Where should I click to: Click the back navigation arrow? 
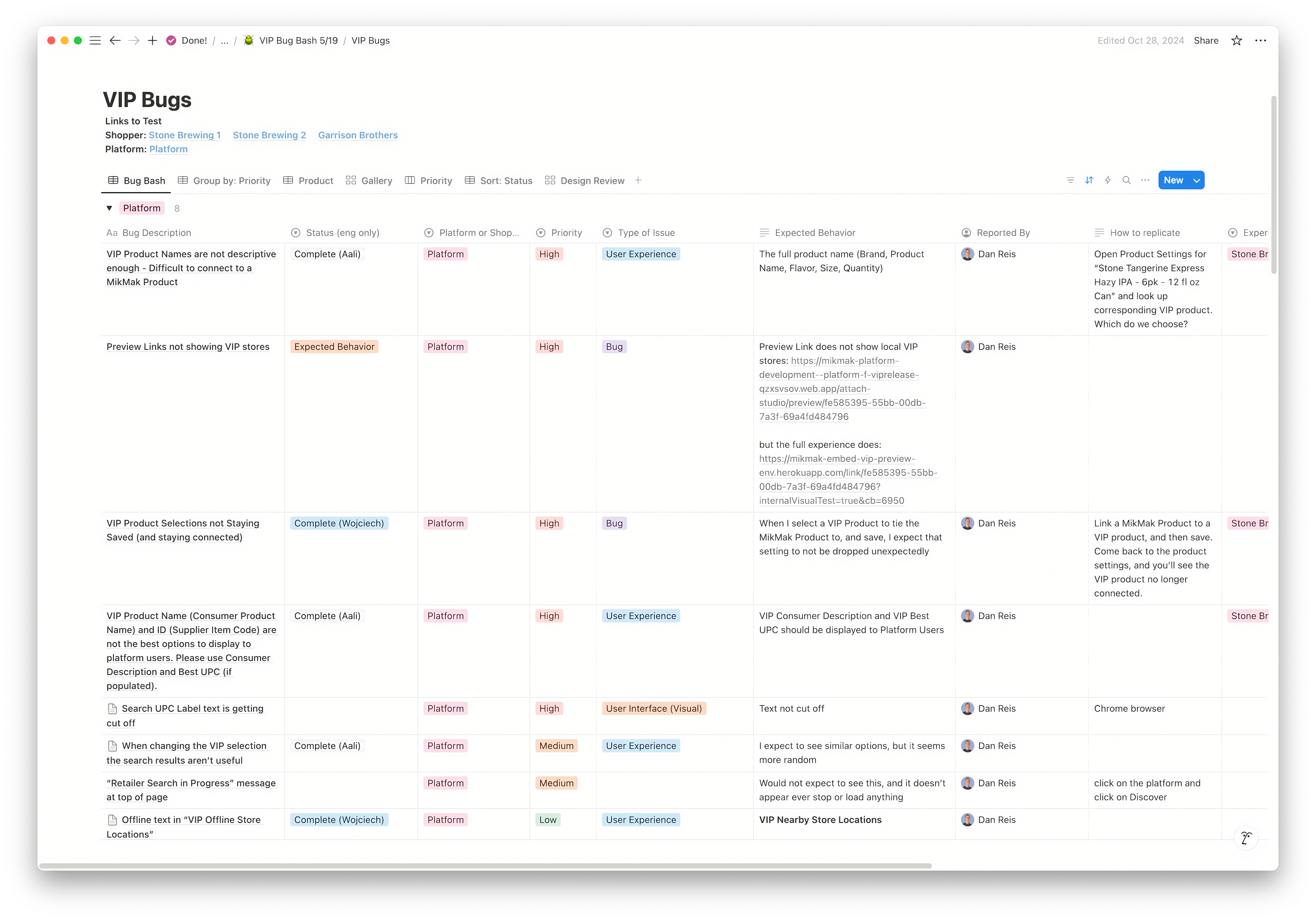coord(115,40)
